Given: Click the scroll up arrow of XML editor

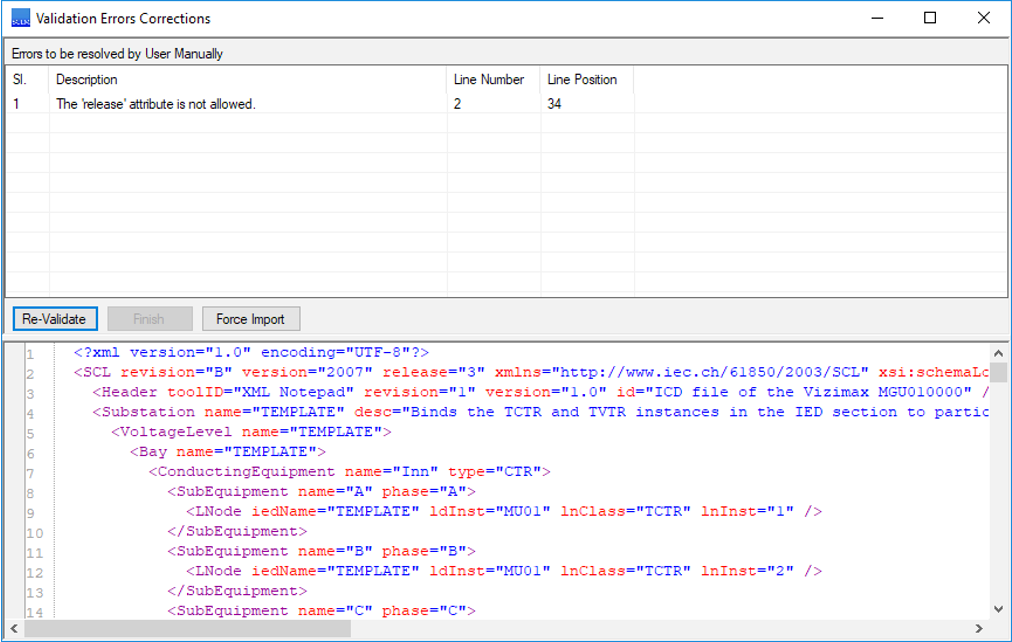Looking at the screenshot, I should (998, 353).
